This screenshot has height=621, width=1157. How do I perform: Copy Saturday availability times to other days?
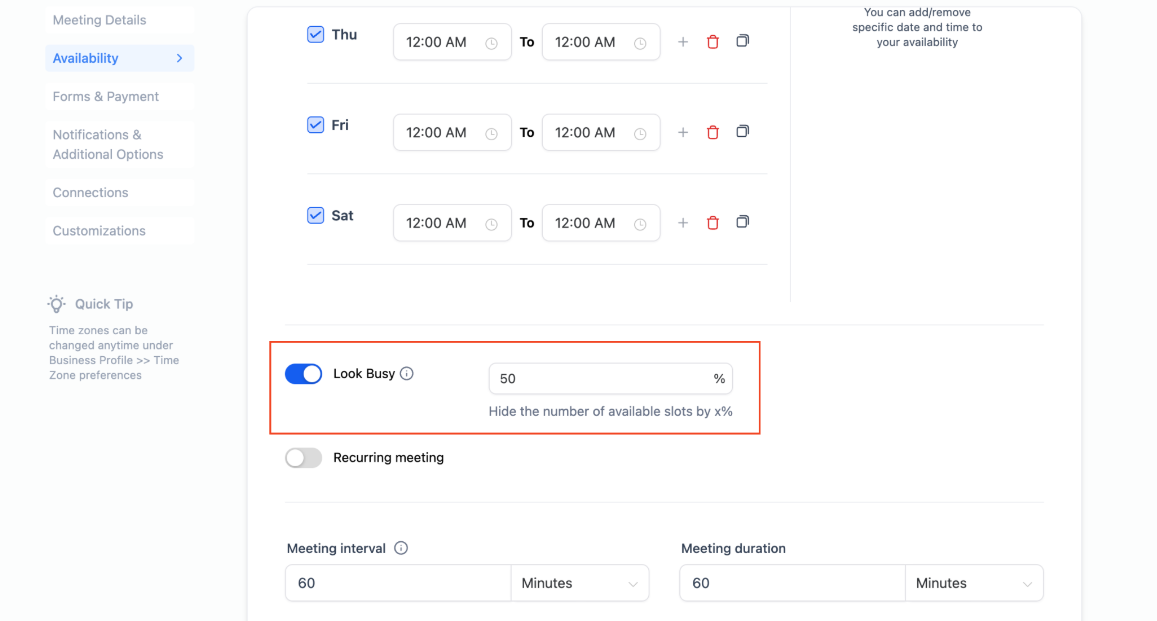(x=742, y=222)
